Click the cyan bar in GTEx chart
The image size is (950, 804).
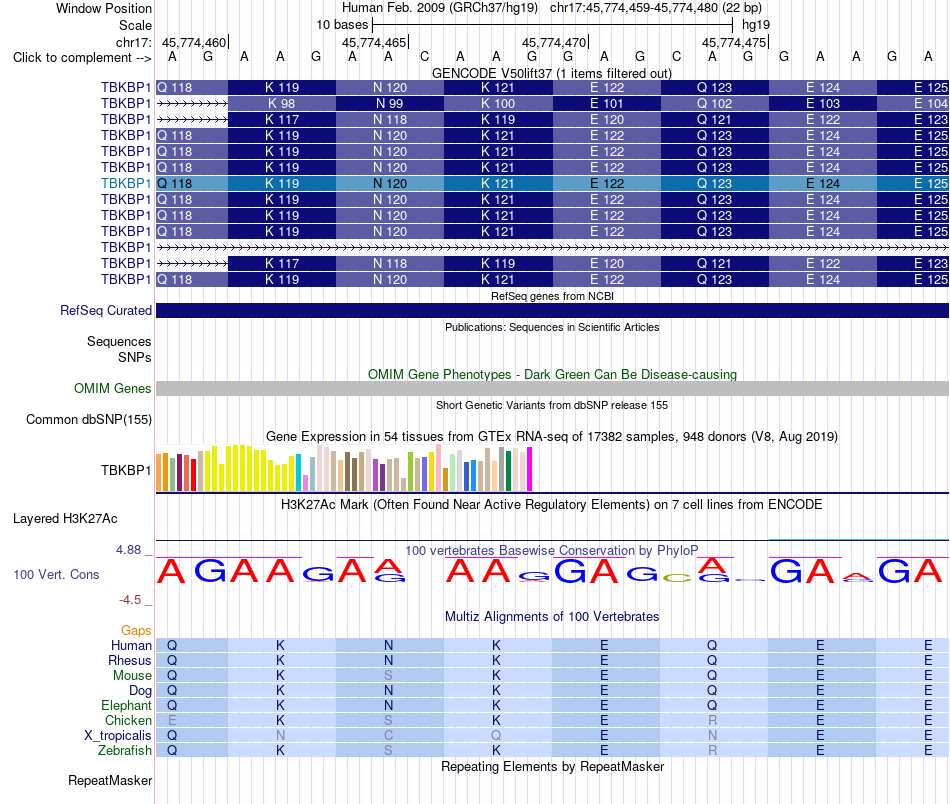click(298, 473)
